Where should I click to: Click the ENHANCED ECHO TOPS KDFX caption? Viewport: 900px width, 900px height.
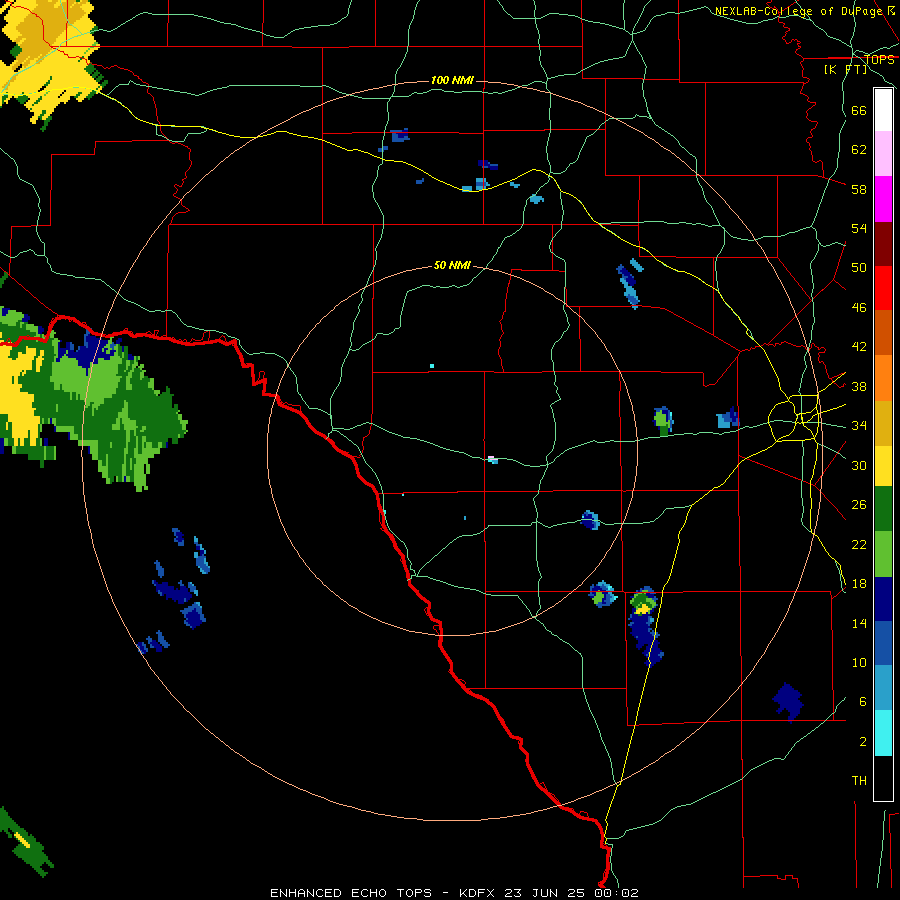point(454,893)
